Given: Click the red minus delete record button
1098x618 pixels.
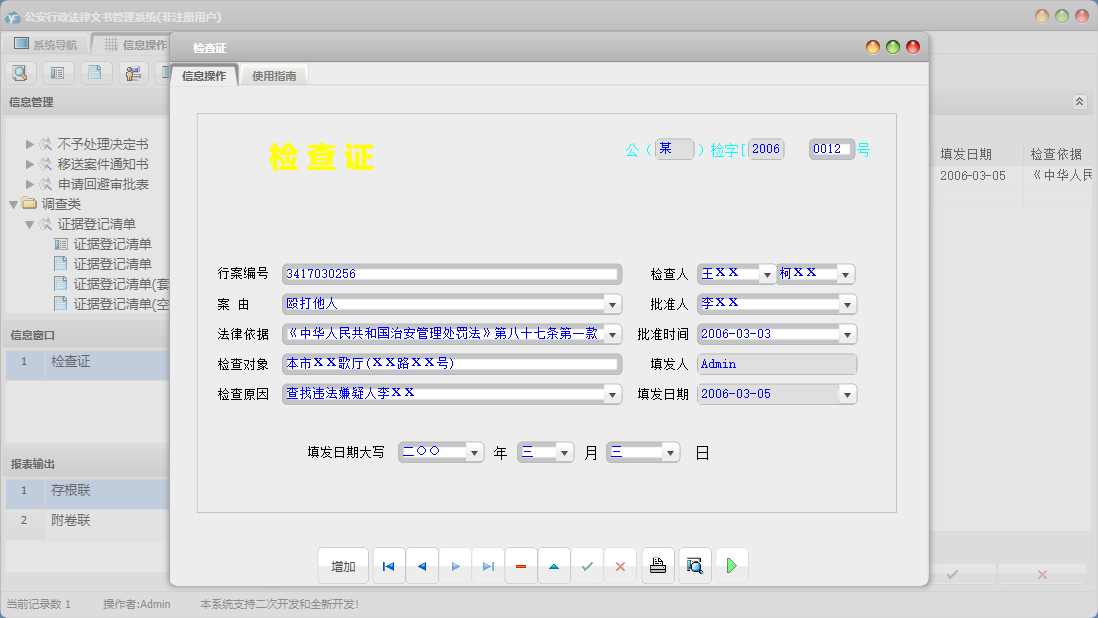Looking at the screenshot, I should (x=520, y=566).
